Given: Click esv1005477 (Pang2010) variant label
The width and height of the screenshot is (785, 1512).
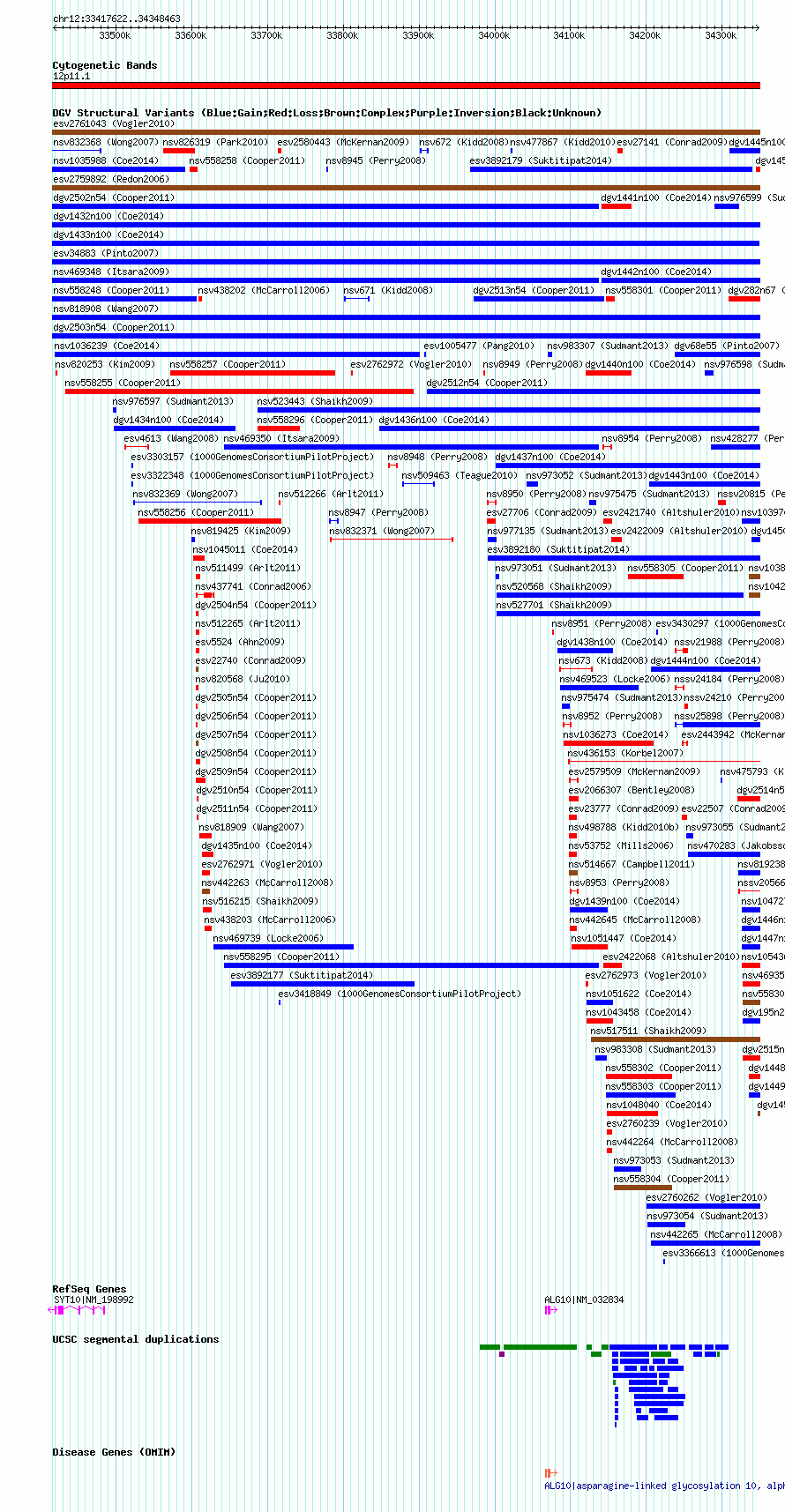Looking at the screenshot, I should [479, 346].
